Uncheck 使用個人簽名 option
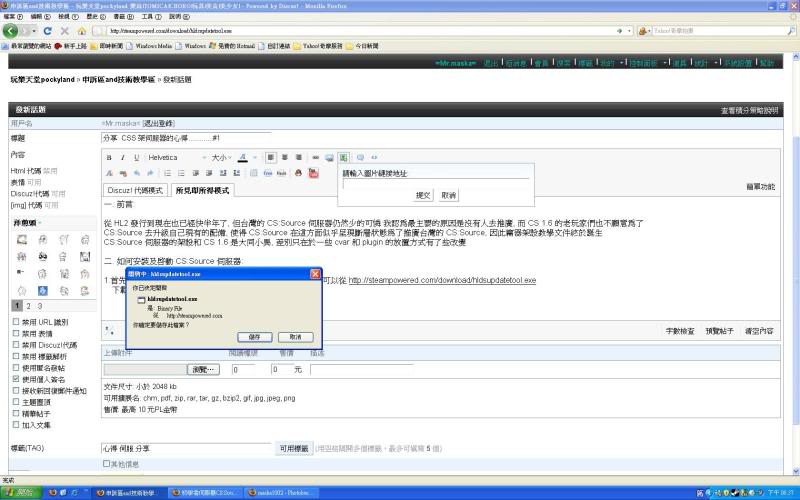 (x=16, y=379)
